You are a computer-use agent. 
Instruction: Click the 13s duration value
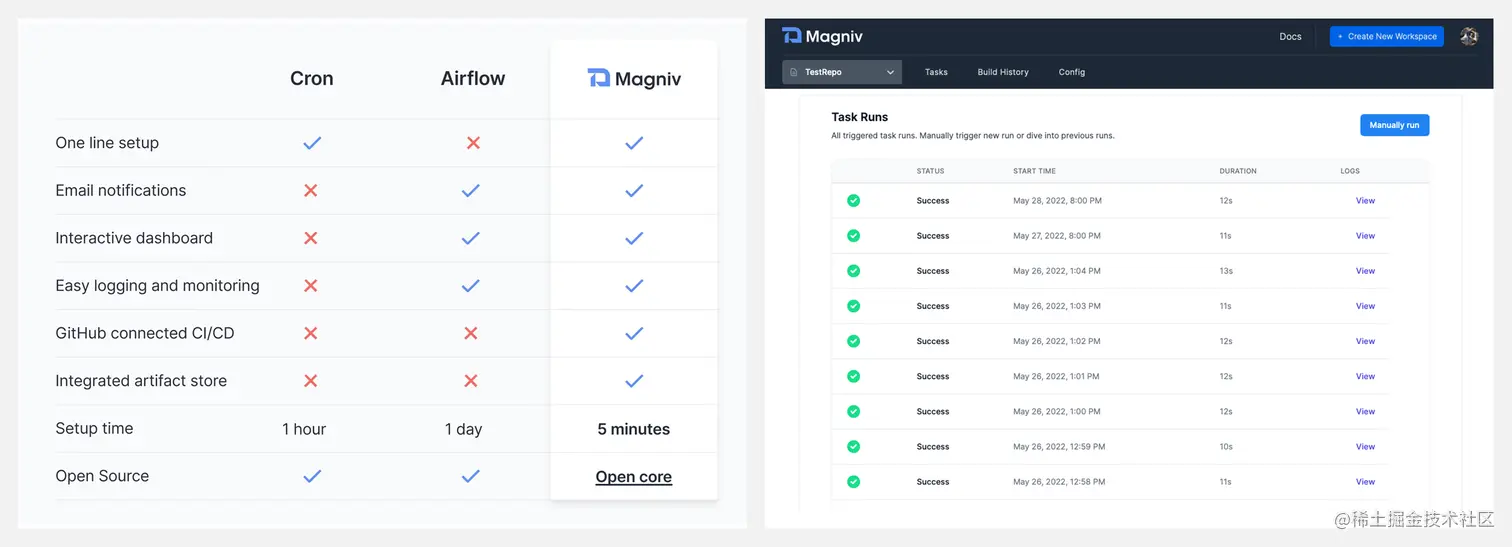[1226, 271]
